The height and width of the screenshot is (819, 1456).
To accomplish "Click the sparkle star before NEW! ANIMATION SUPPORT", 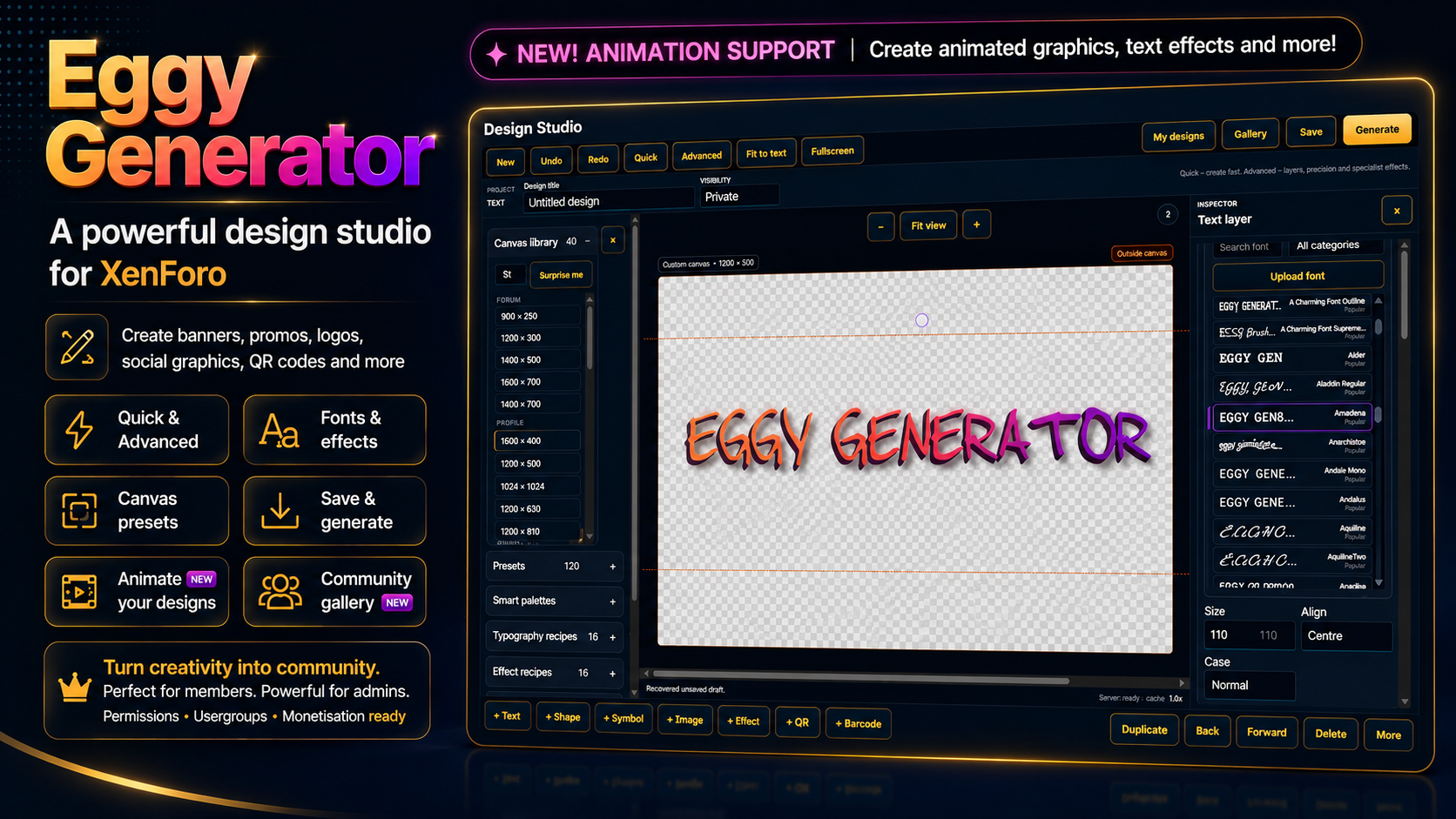I will (x=496, y=55).
